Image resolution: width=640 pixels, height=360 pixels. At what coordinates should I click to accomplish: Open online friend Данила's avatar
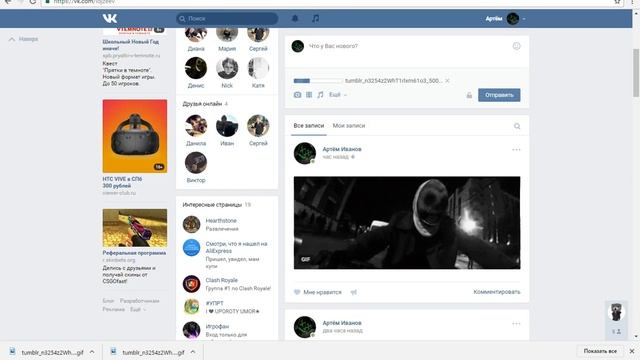pos(196,125)
